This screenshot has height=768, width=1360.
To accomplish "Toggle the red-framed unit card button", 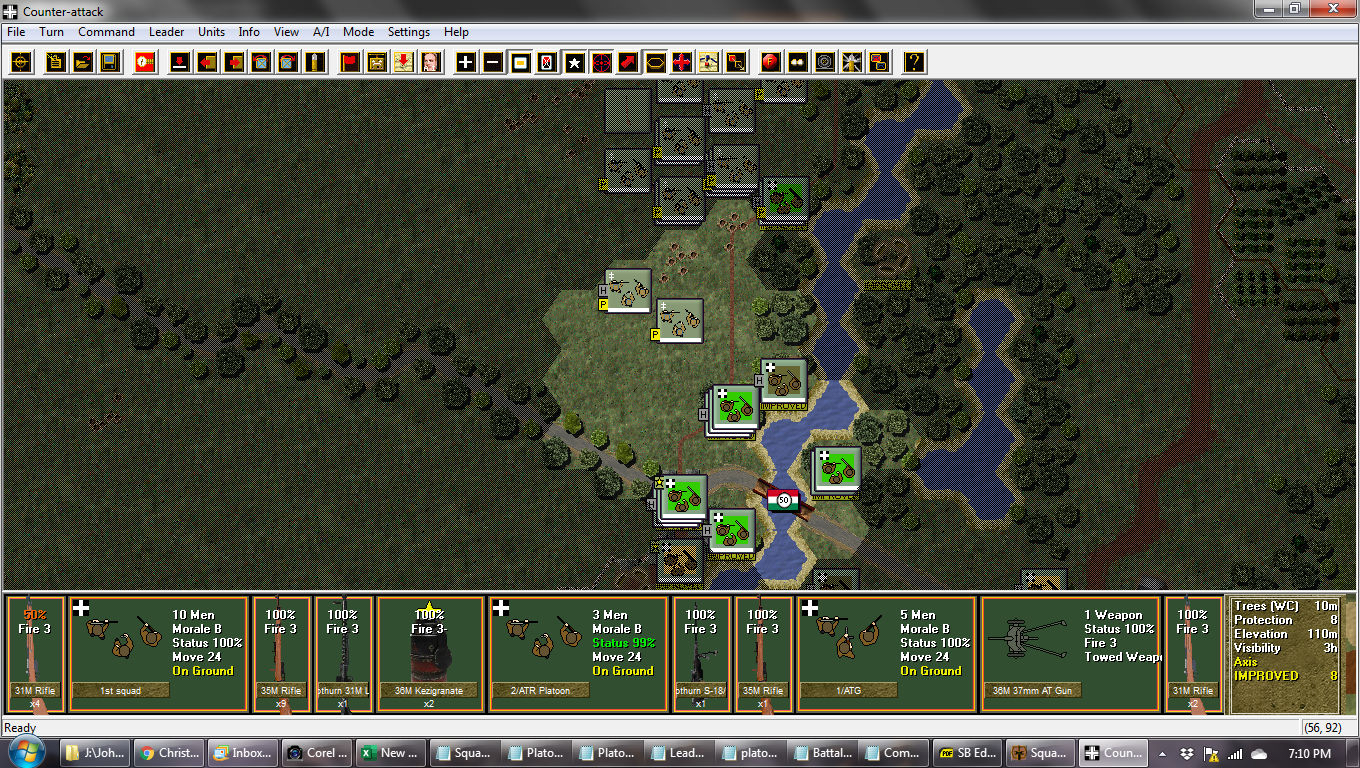I will tap(547, 62).
